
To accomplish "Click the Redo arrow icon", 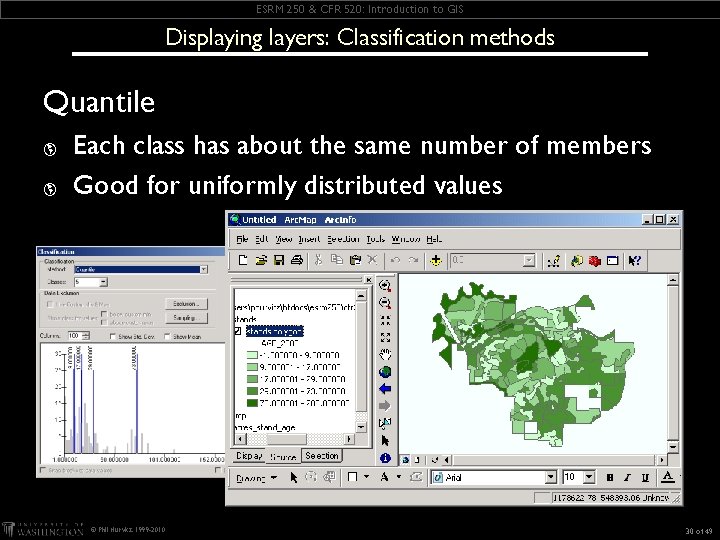I will [x=413, y=260].
